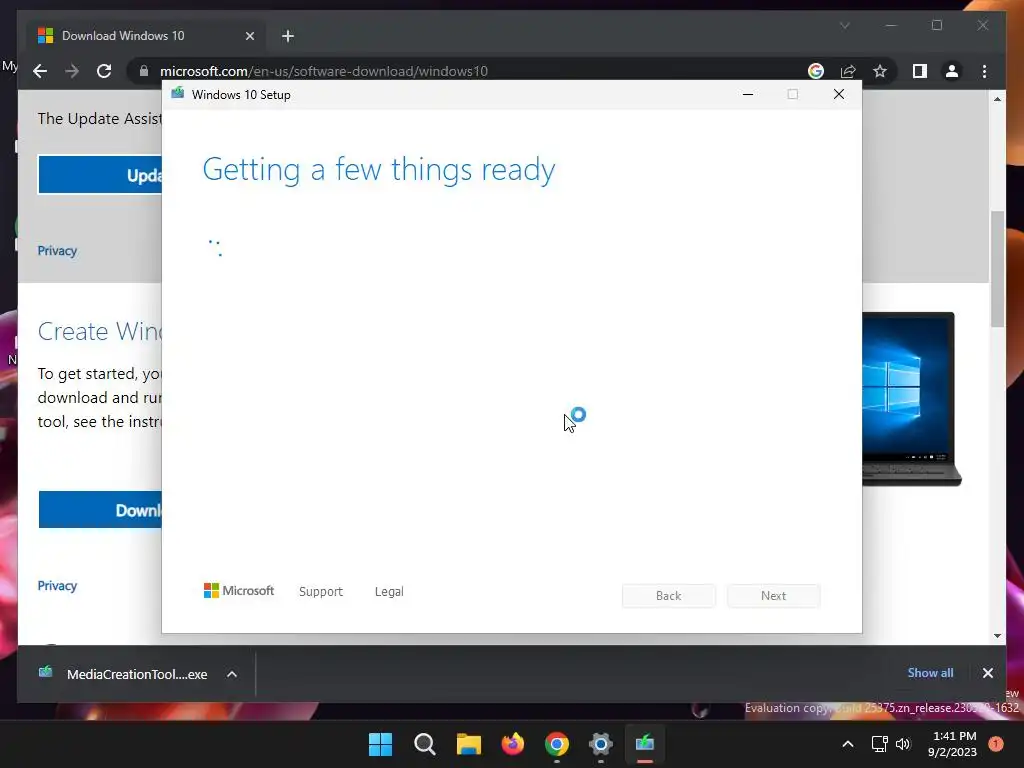Minimize the Windows 10 Setup window

[748, 95]
